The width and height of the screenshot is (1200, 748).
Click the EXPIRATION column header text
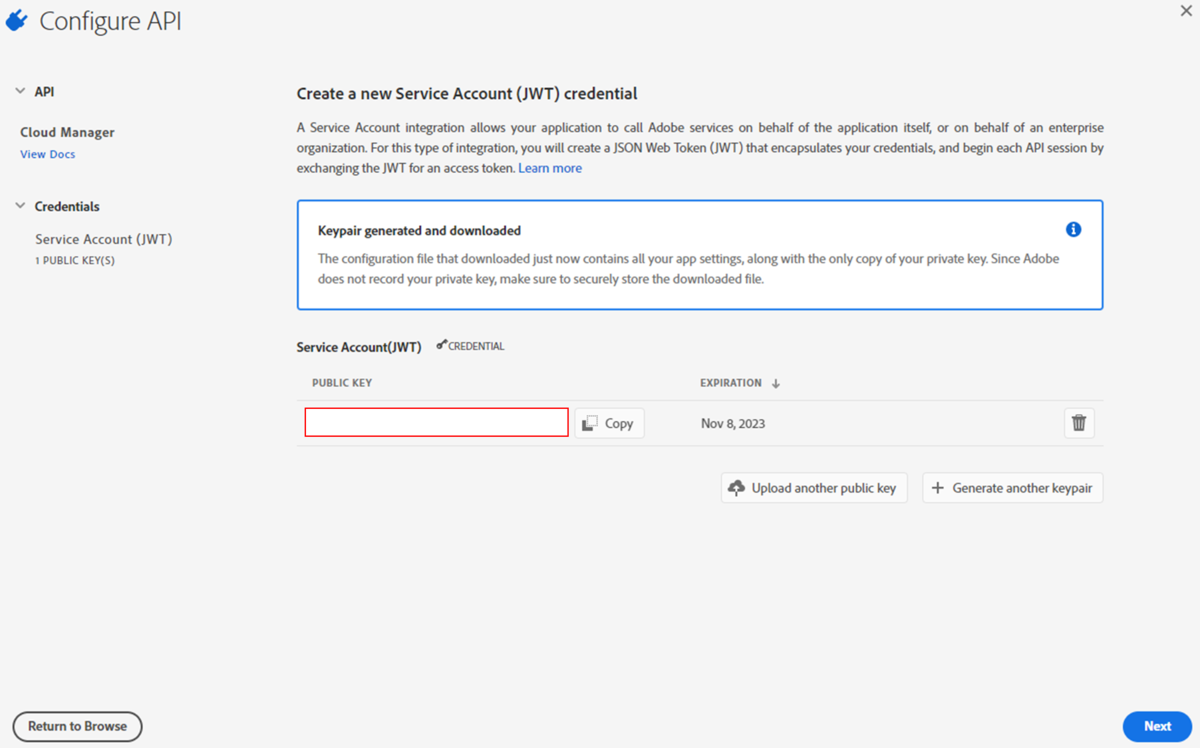(x=731, y=383)
